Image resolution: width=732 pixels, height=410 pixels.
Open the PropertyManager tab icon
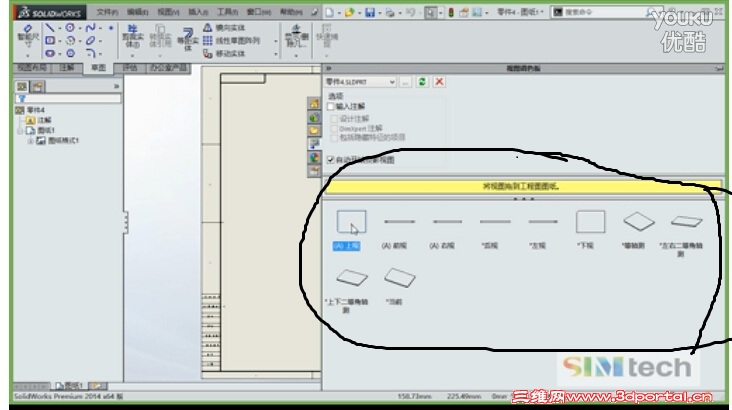click(x=37, y=86)
